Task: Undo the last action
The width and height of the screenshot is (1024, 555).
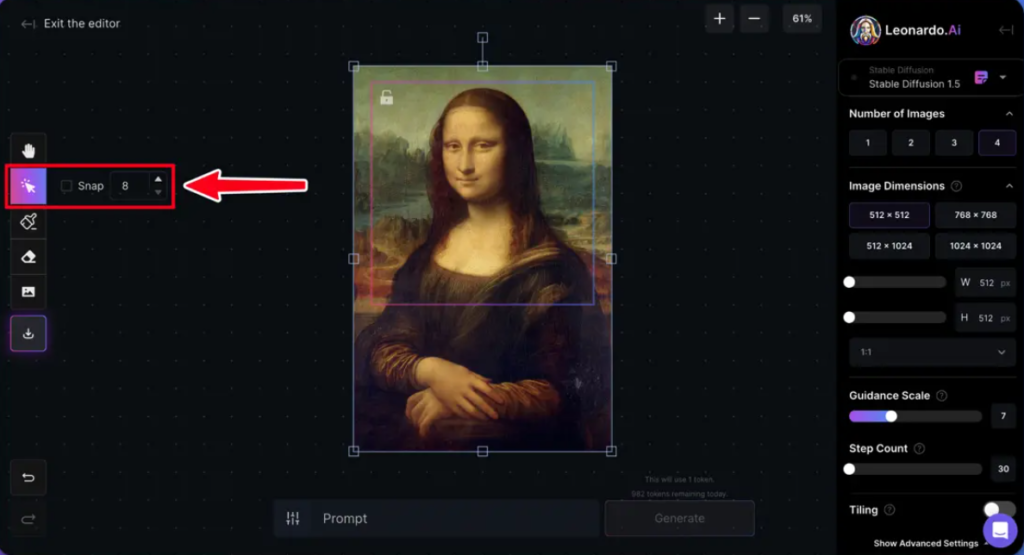Action: point(28,478)
